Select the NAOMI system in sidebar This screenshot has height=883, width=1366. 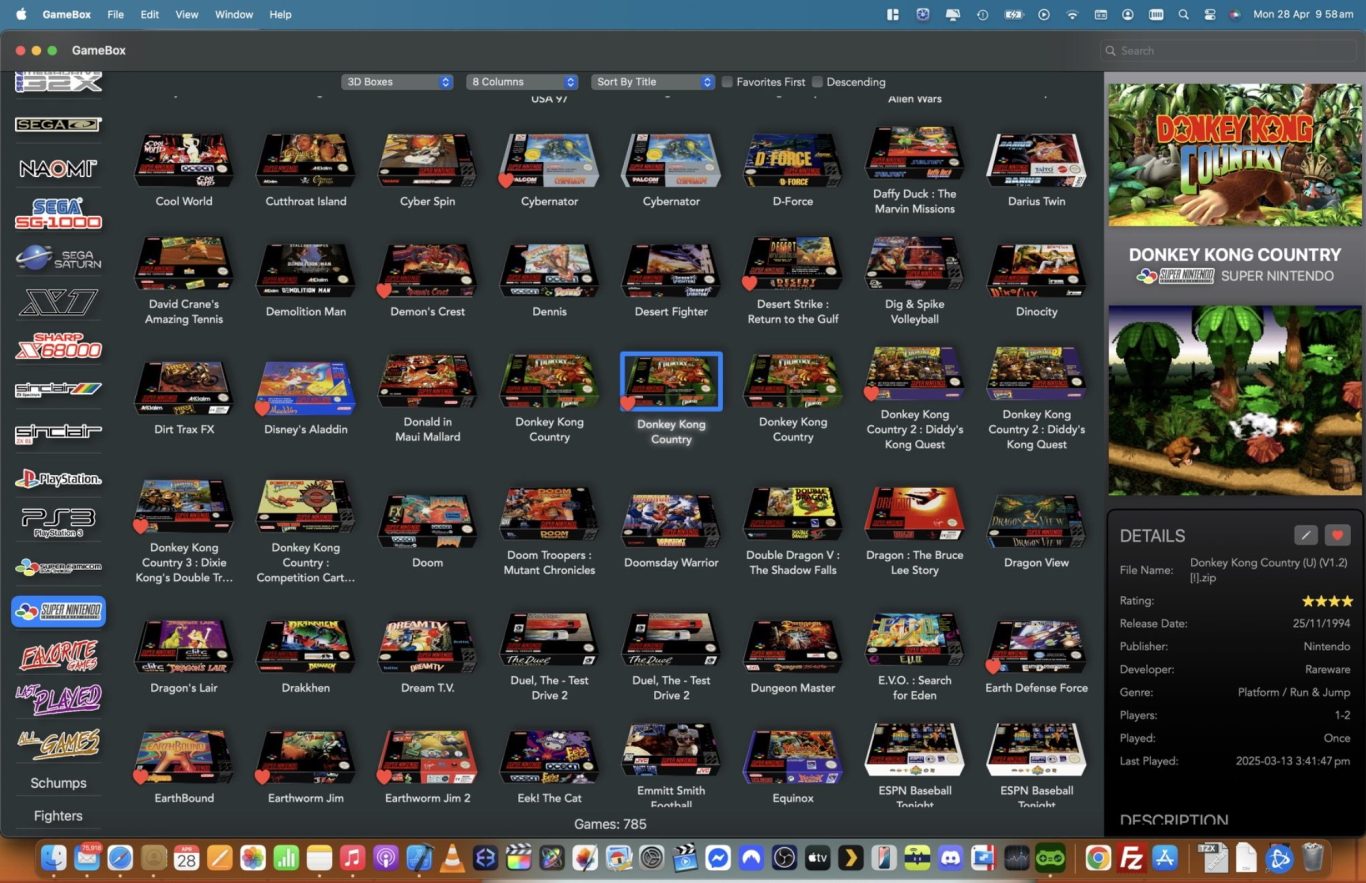58,168
